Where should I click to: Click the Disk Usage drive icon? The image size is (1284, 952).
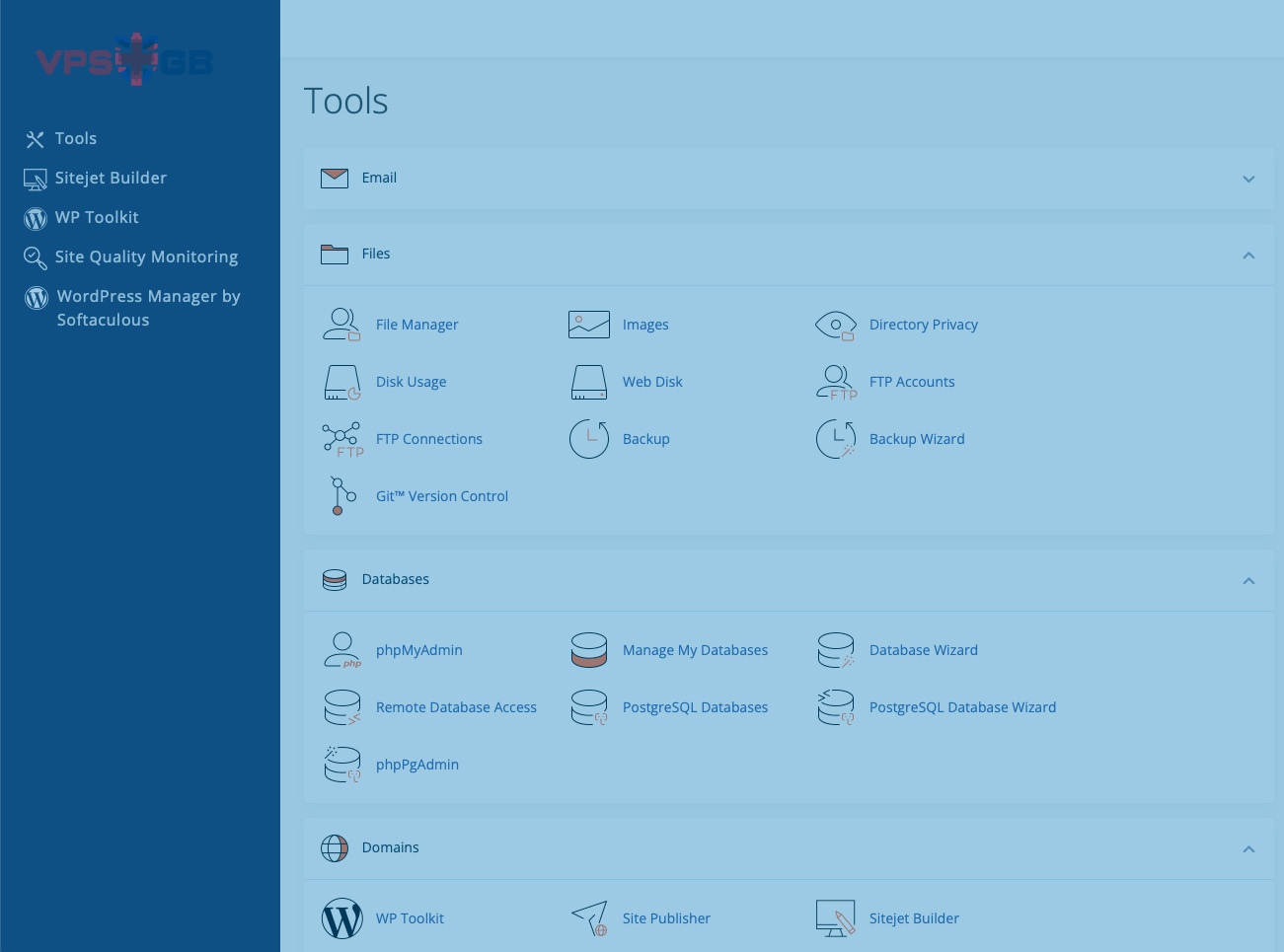[341, 382]
